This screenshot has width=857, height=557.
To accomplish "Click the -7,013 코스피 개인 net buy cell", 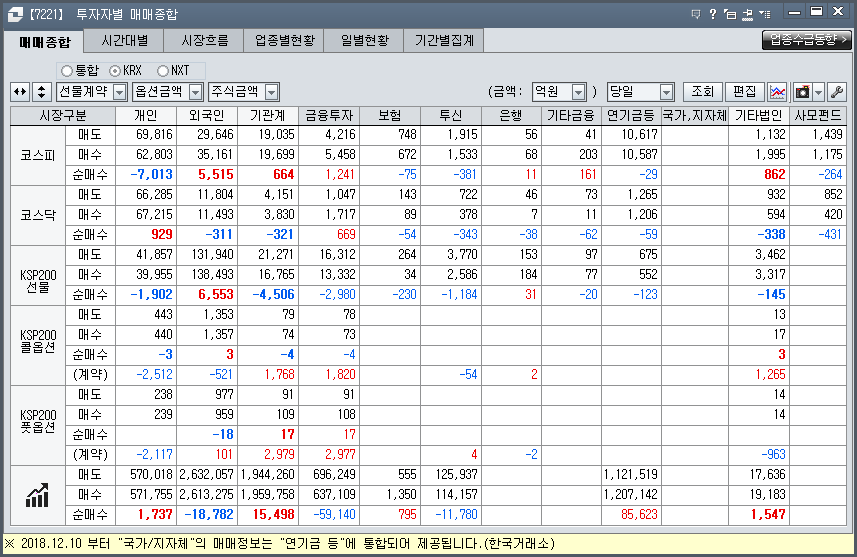I will [146, 175].
